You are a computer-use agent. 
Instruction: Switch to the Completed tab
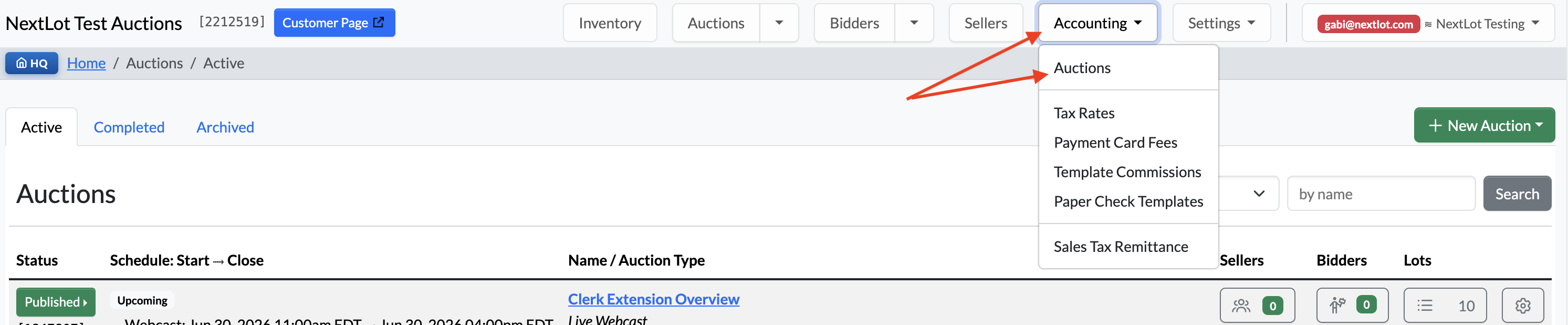pos(129,127)
